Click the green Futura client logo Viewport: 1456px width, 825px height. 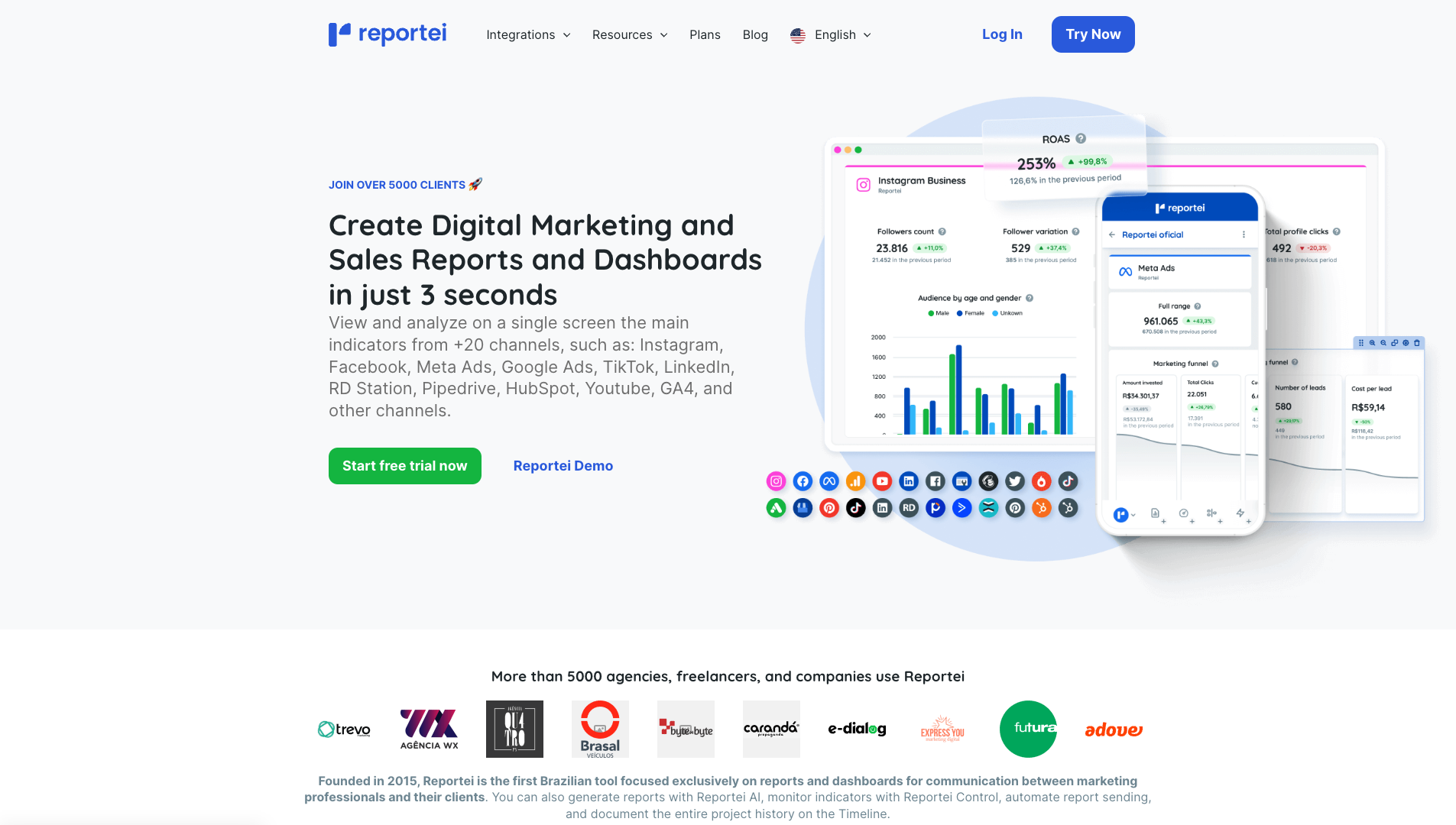(1028, 729)
